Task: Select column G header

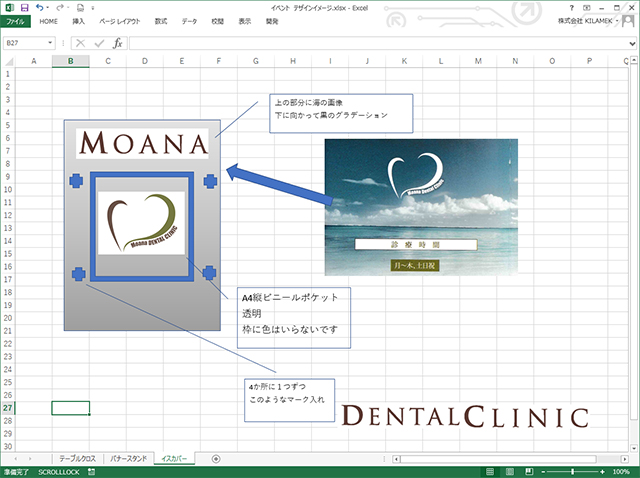Action: coord(256,61)
